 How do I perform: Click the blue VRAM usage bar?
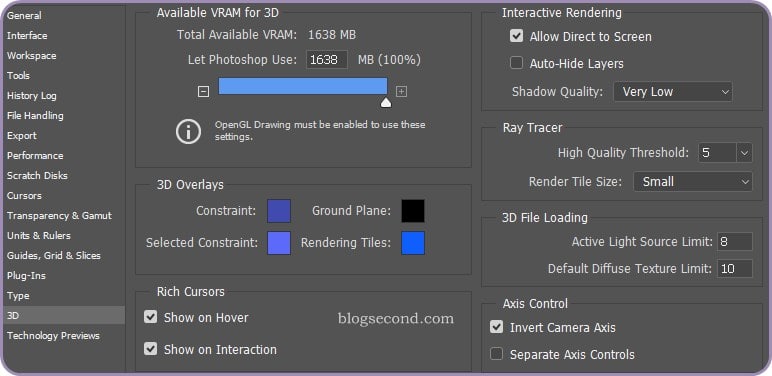pyautogui.click(x=303, y=86)
